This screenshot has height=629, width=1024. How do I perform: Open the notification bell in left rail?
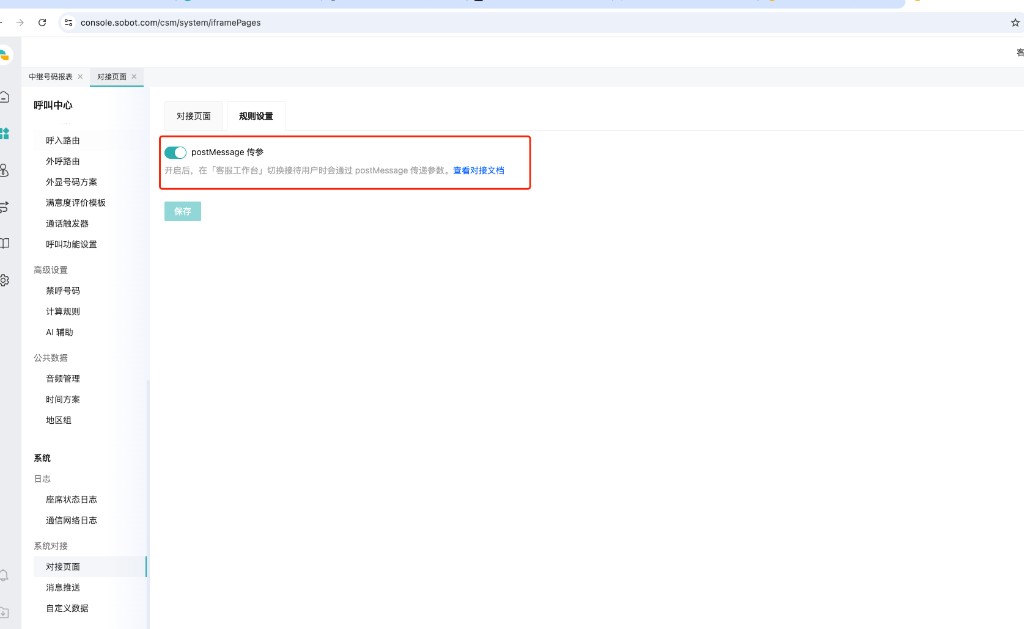5,575
